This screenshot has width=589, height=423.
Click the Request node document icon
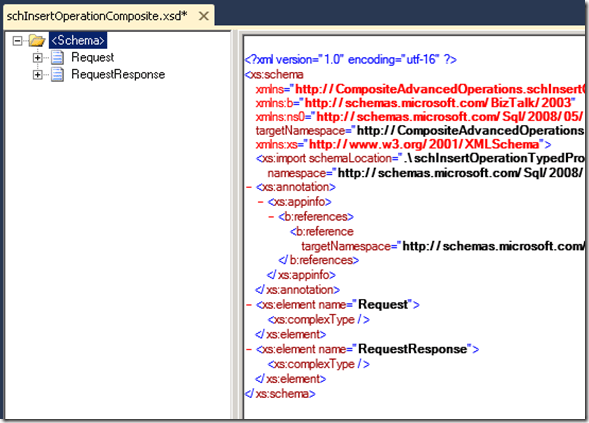57,57
